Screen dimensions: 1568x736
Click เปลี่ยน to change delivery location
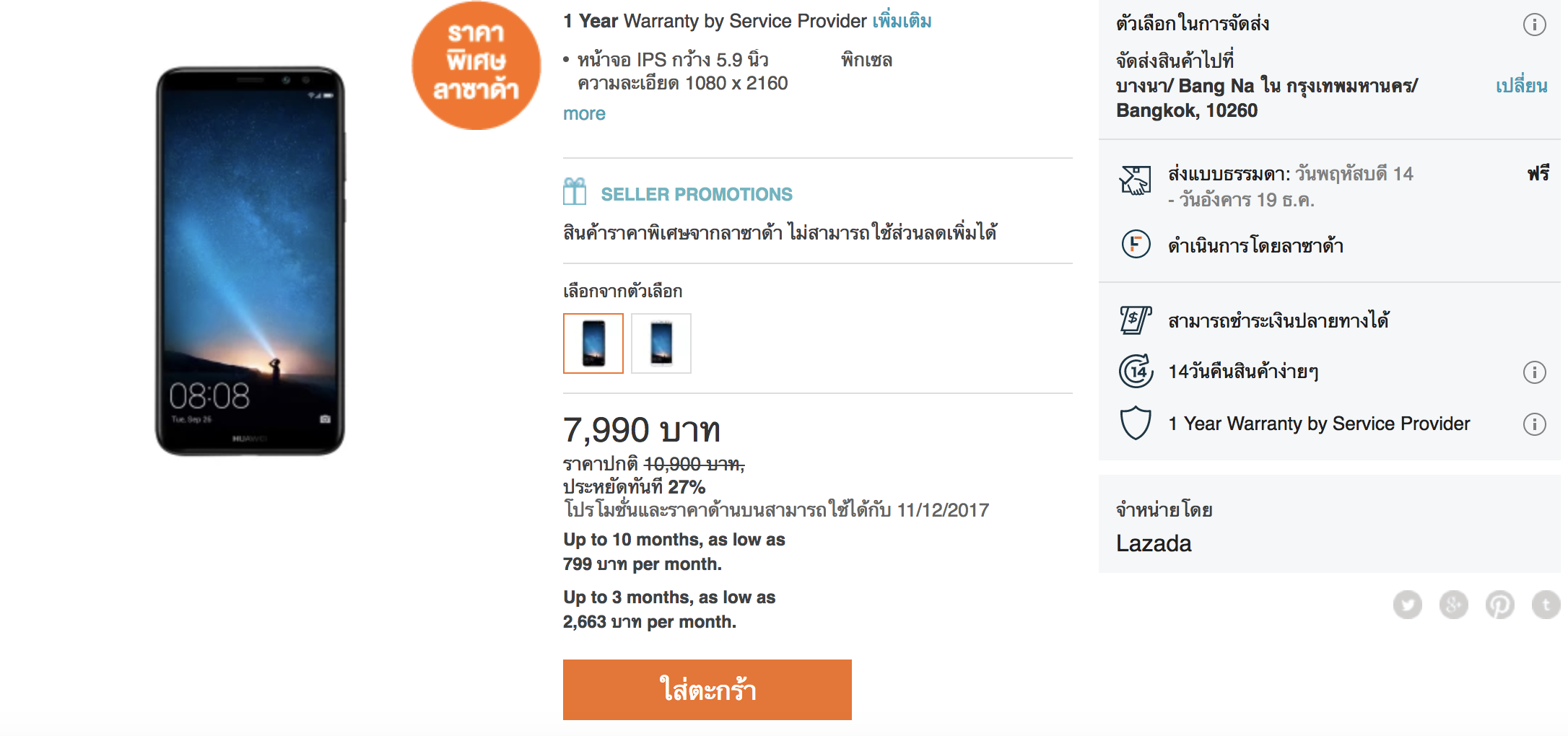[1521, 86]
